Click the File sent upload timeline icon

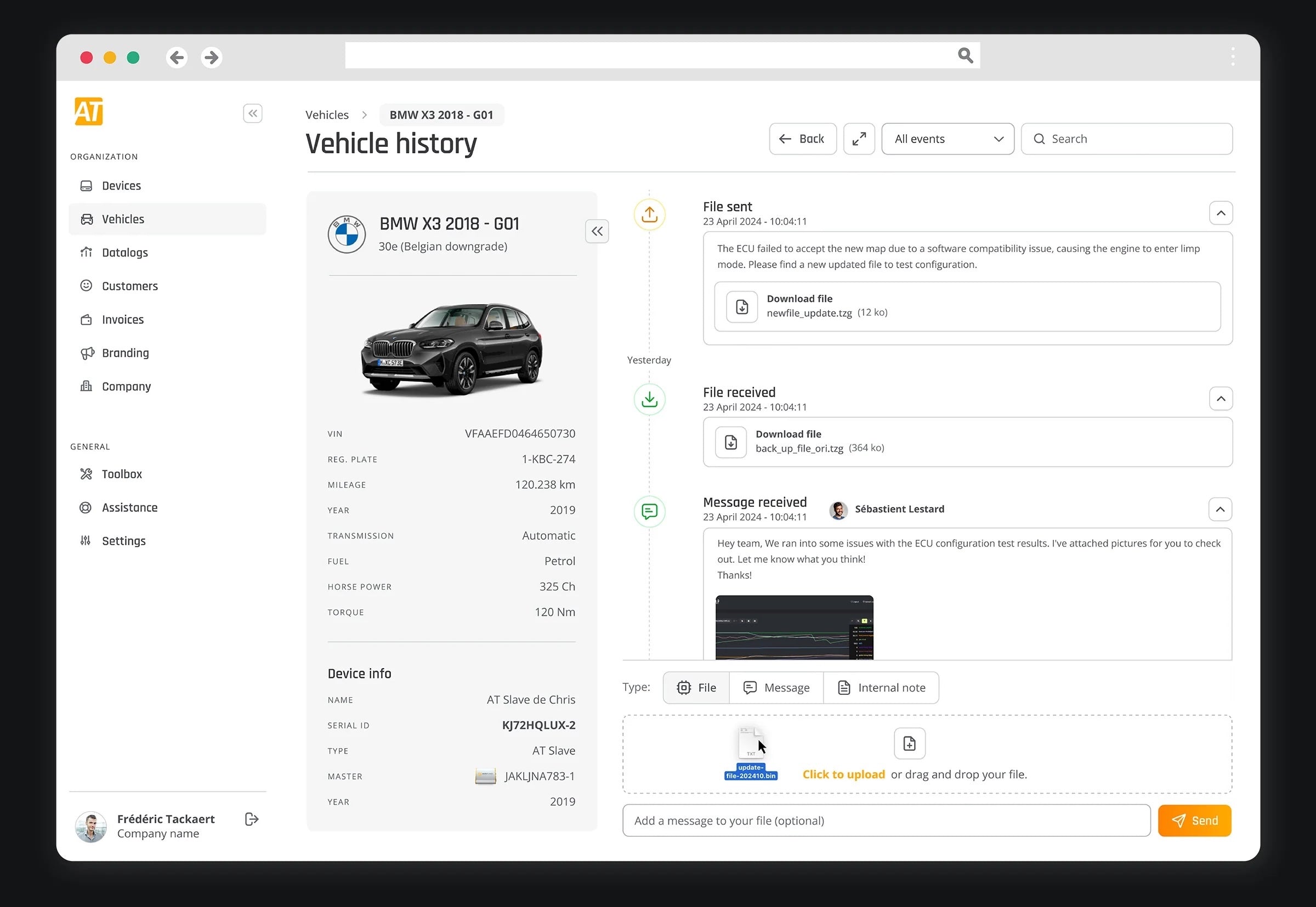[x=649, y=215]
